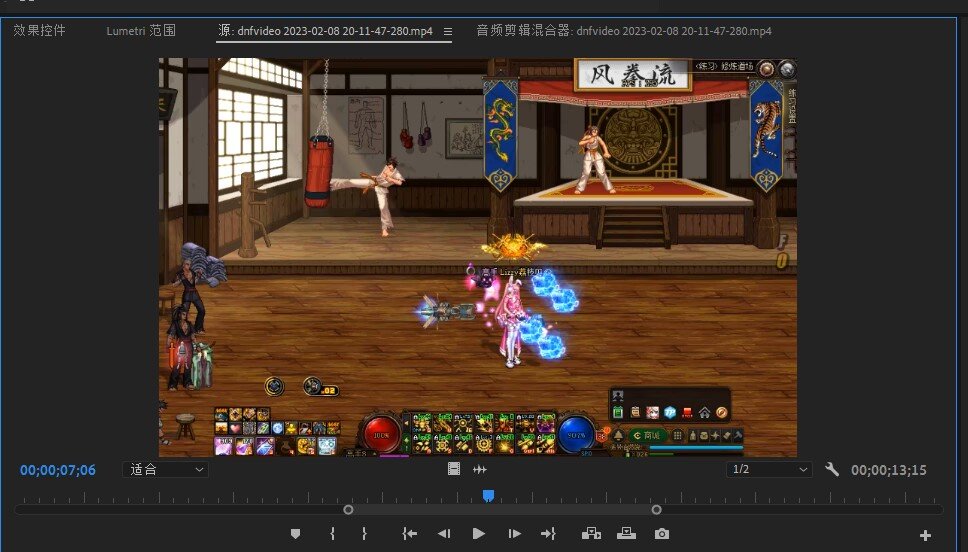
Task: Click the right zoom scrollbar handle
Action: click(656, 509)
